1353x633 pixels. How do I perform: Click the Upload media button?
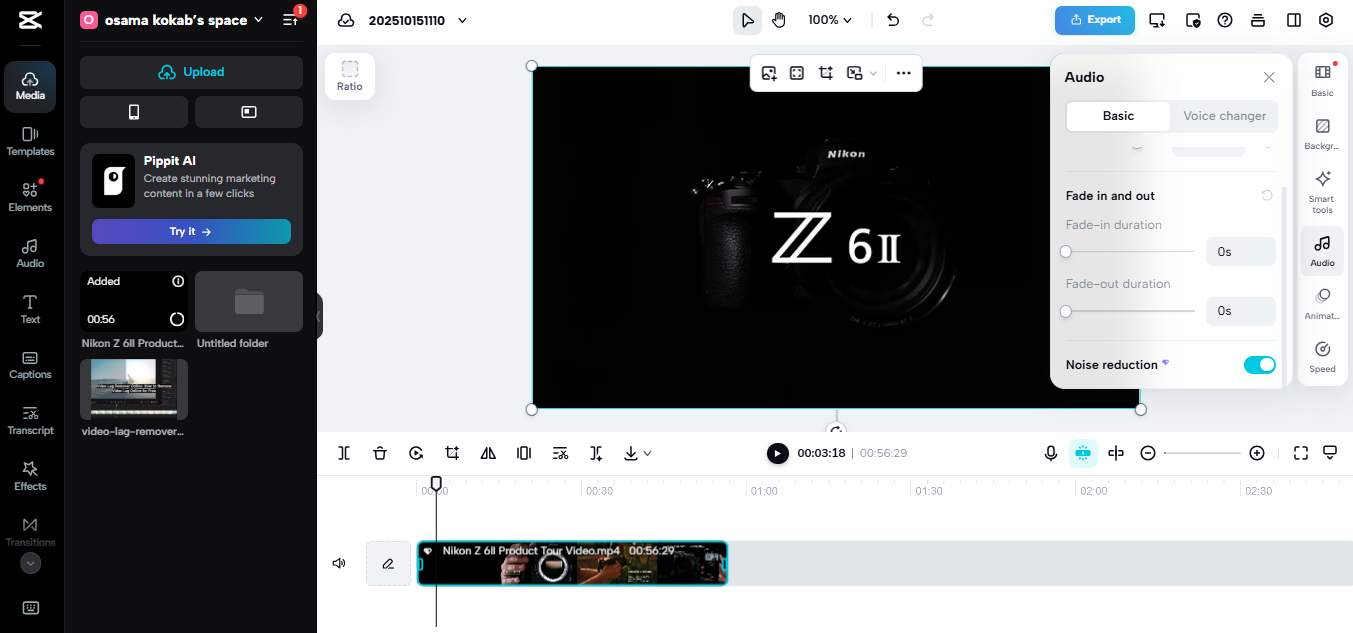191,72
